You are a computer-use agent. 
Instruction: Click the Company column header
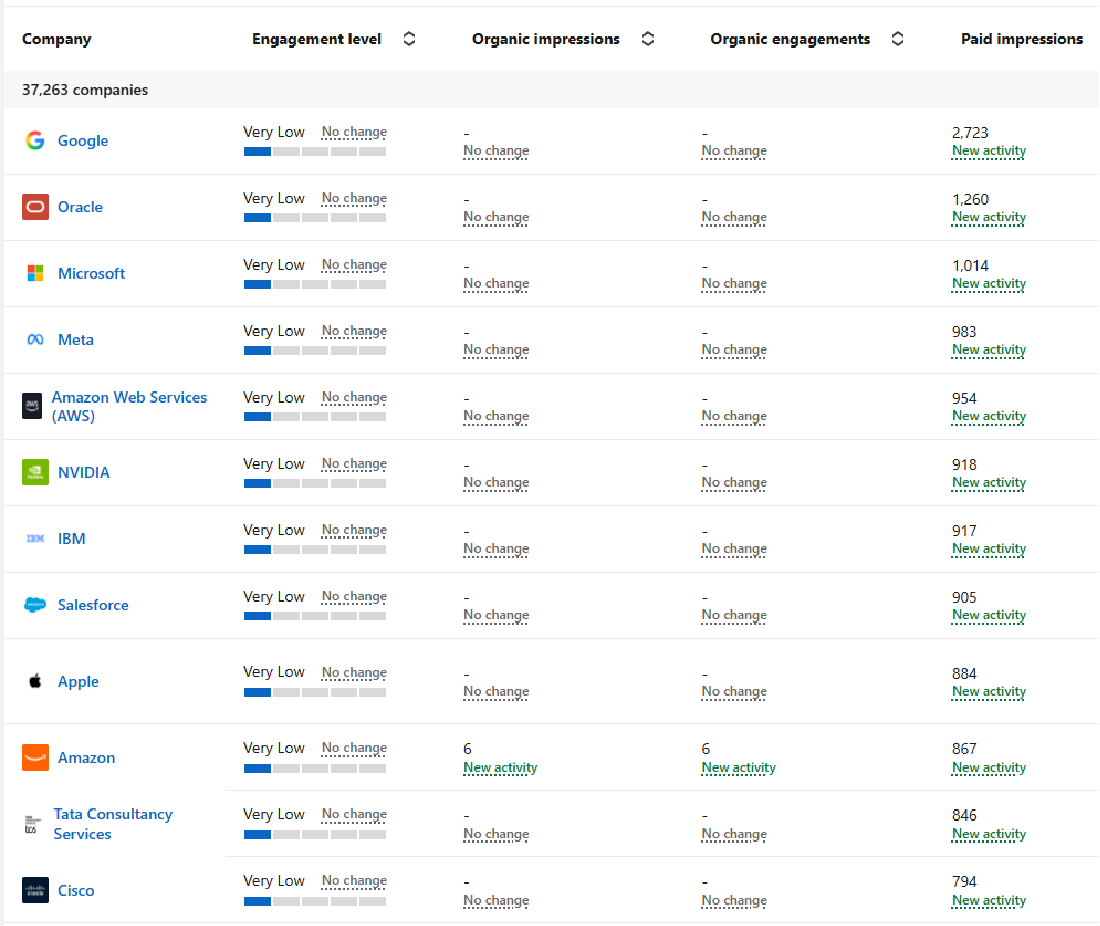pos(56,39)
